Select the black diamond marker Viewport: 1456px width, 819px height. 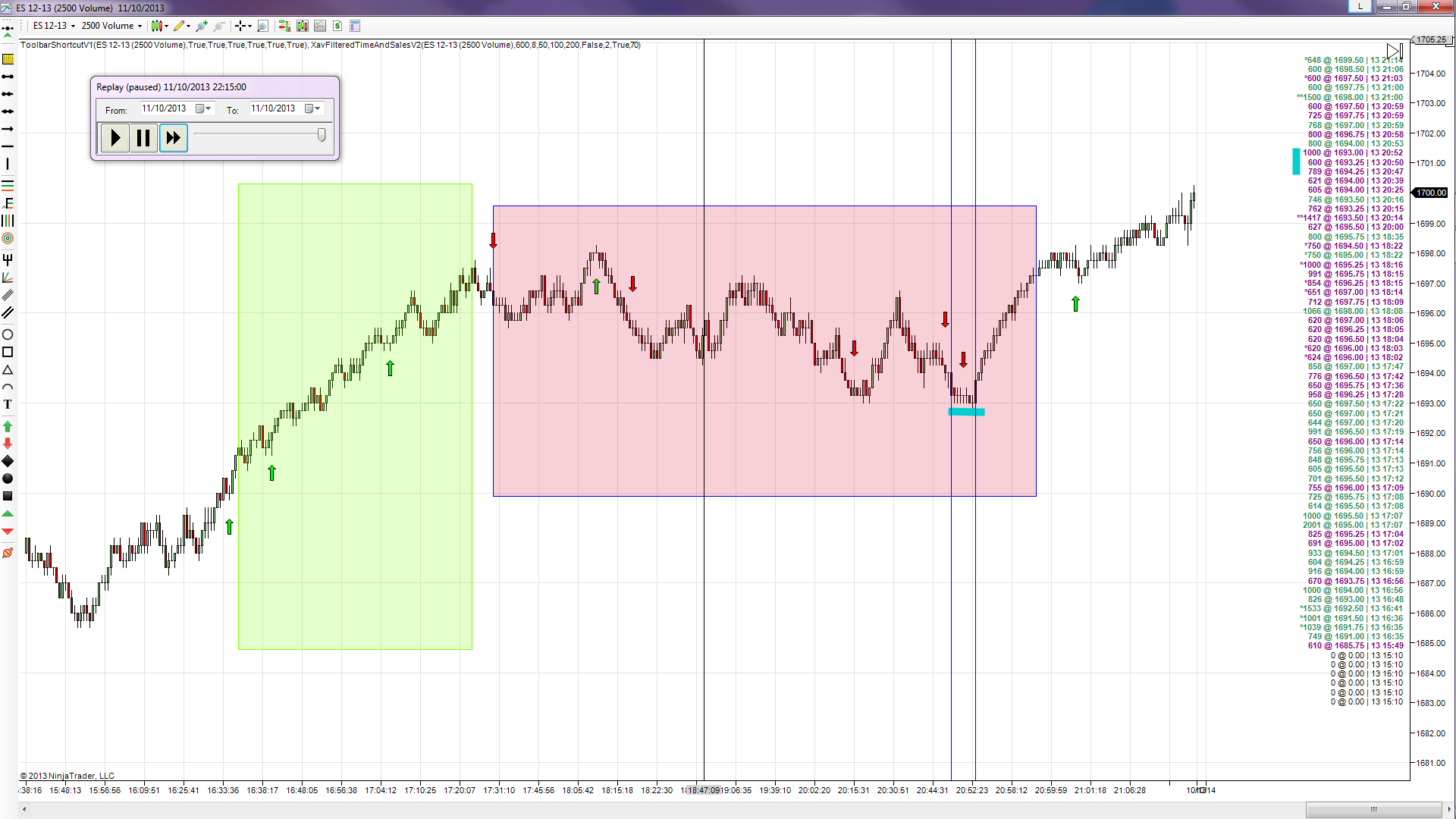tap(8, 461)
